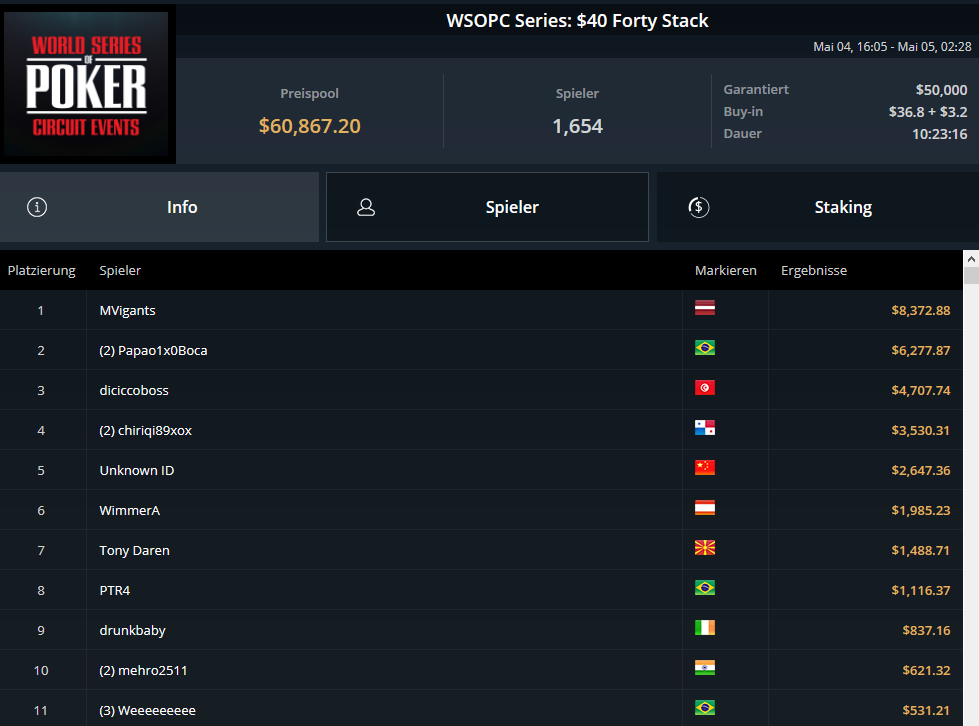Click the Markieren column header
The width and height of the screenshot is (979, 726).
[x=726, y=270]
